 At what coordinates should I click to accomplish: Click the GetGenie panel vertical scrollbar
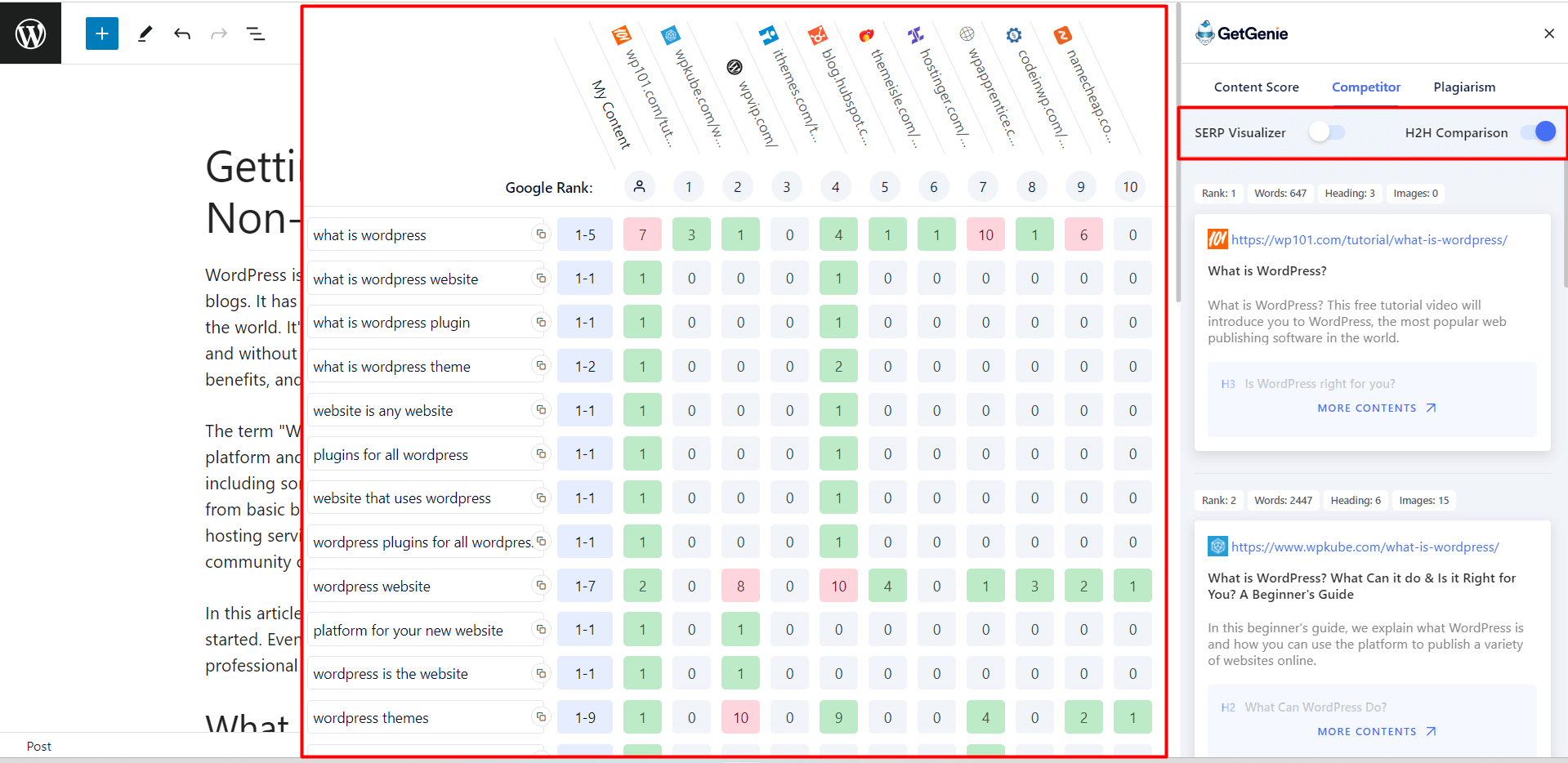click(1565, 225)
